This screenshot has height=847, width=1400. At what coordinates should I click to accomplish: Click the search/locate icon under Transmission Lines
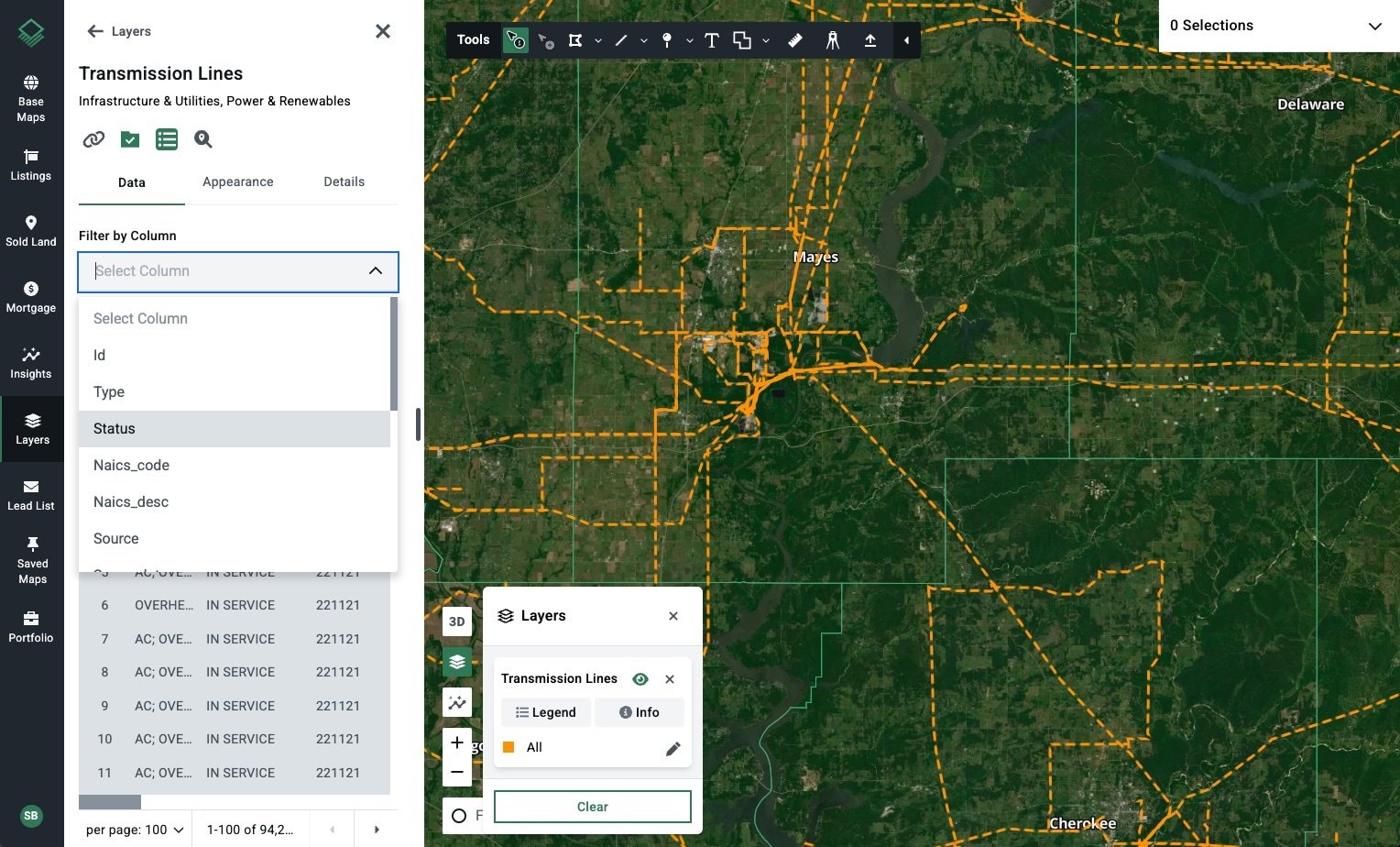(x=202, y=139)
